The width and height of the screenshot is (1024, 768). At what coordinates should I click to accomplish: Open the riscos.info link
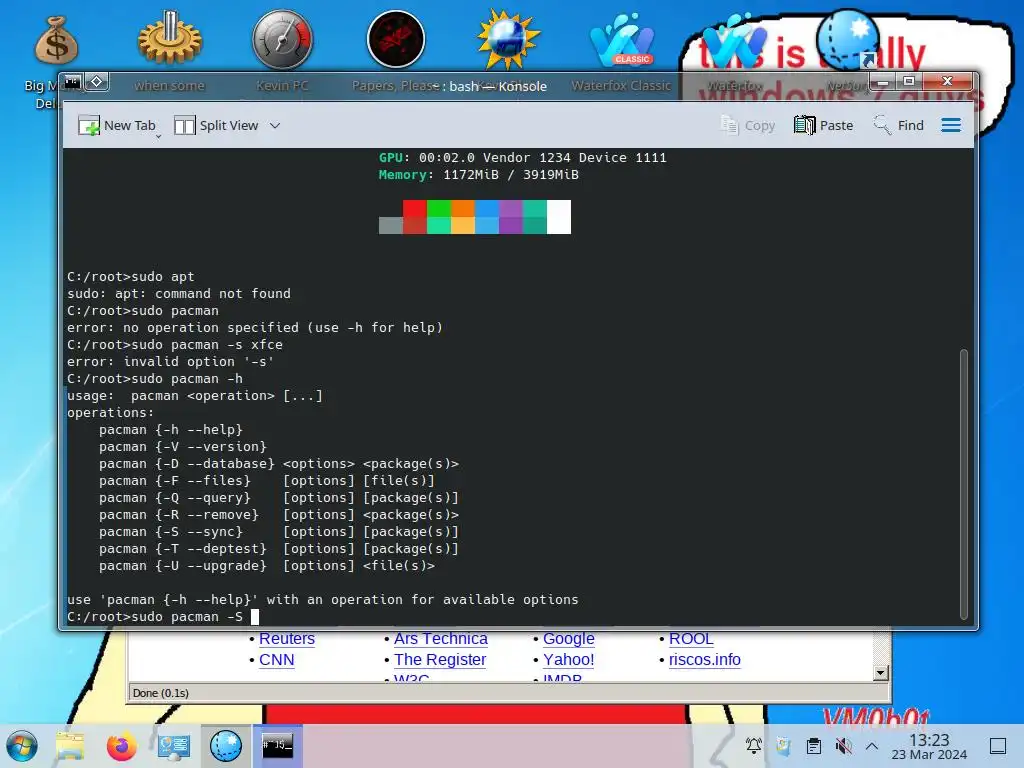(x=705, y=660)
